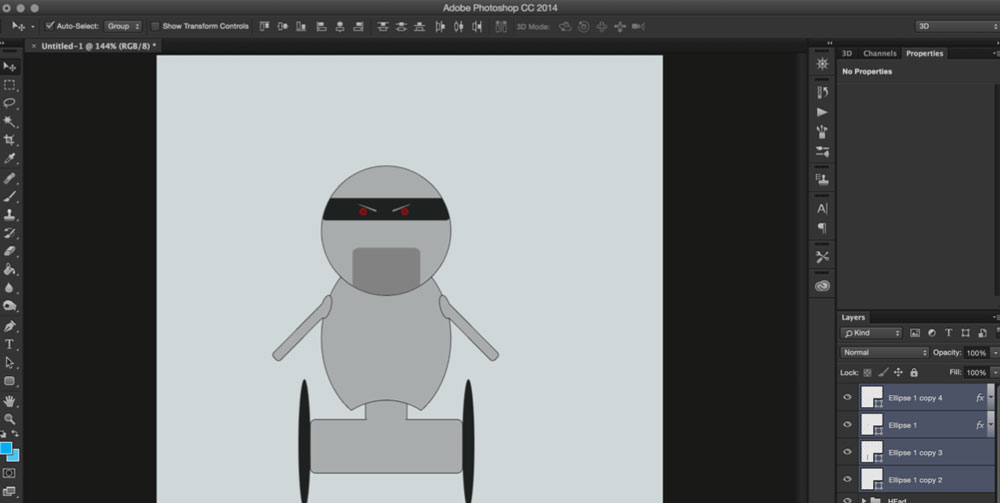
Task: Open the Auto-Select Group dropdown
Action: pos(124,26)
